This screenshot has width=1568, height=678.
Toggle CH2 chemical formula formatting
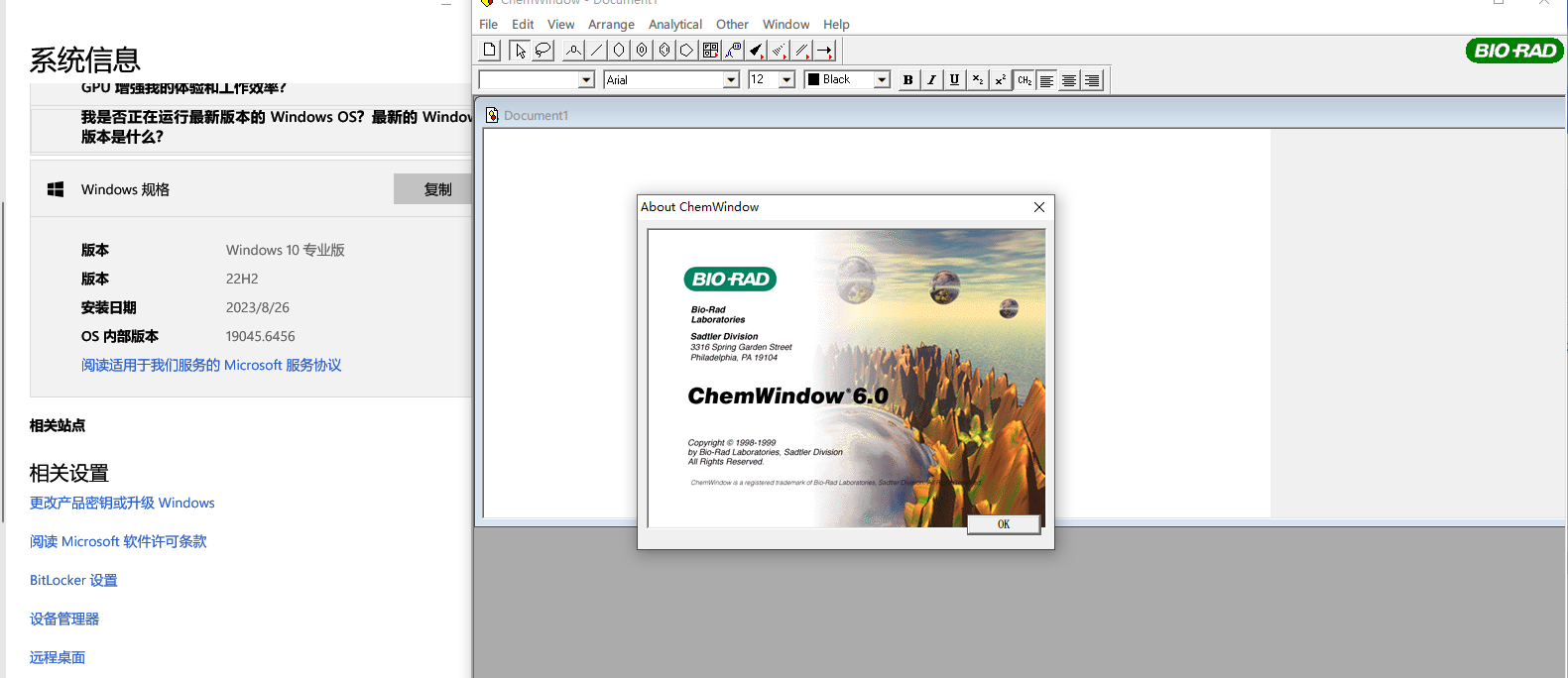tap(1025, 80)
